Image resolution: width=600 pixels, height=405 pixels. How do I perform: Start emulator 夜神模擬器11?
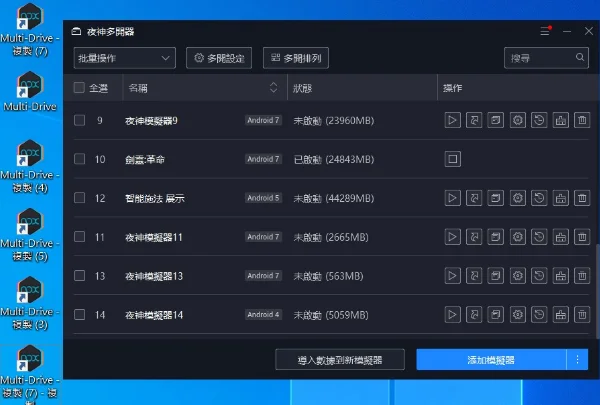click(452, 237)
